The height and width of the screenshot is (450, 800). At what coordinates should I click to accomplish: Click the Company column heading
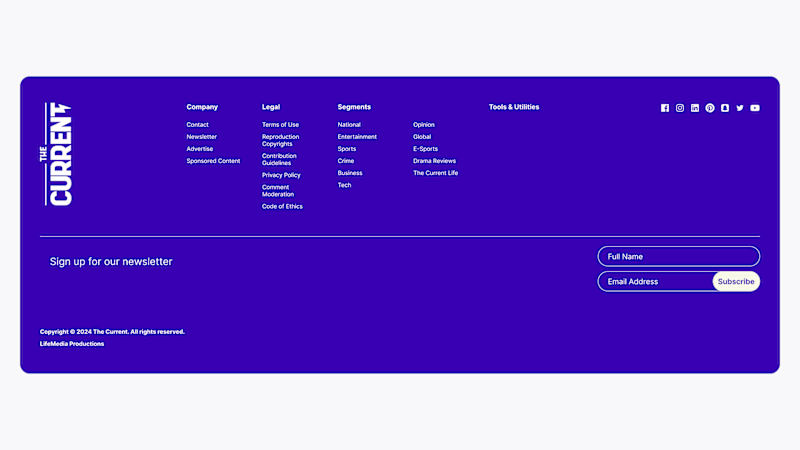pyautogui.click(x=202, y=107)
